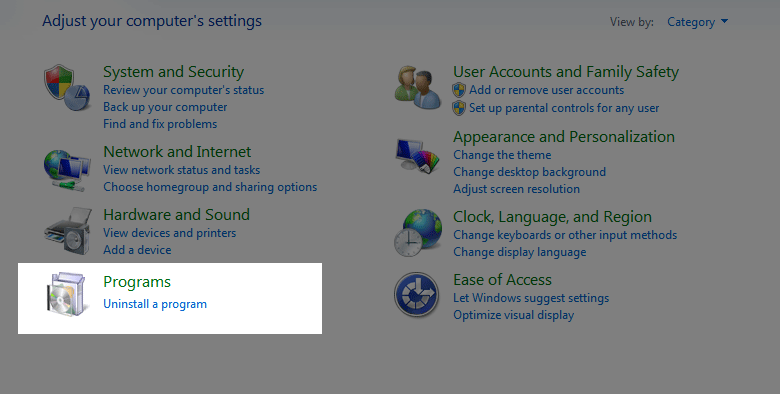This screenshot has width=780, height=394.
Task: Click Change keyboards or other input methods
Action: (x=565, y=235)
